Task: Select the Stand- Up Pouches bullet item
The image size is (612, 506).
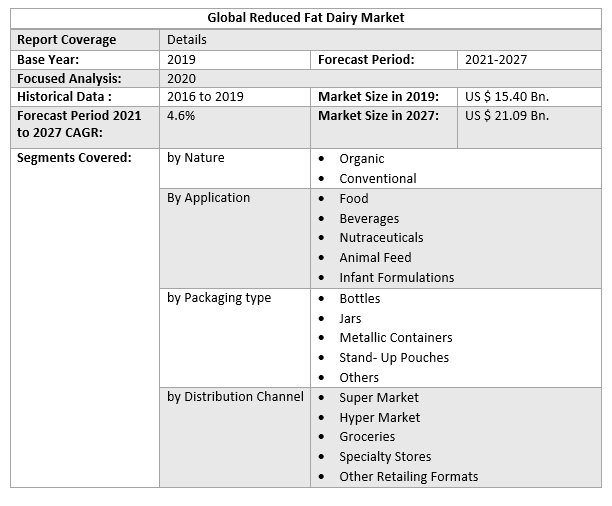Action: tap(394, 358)
